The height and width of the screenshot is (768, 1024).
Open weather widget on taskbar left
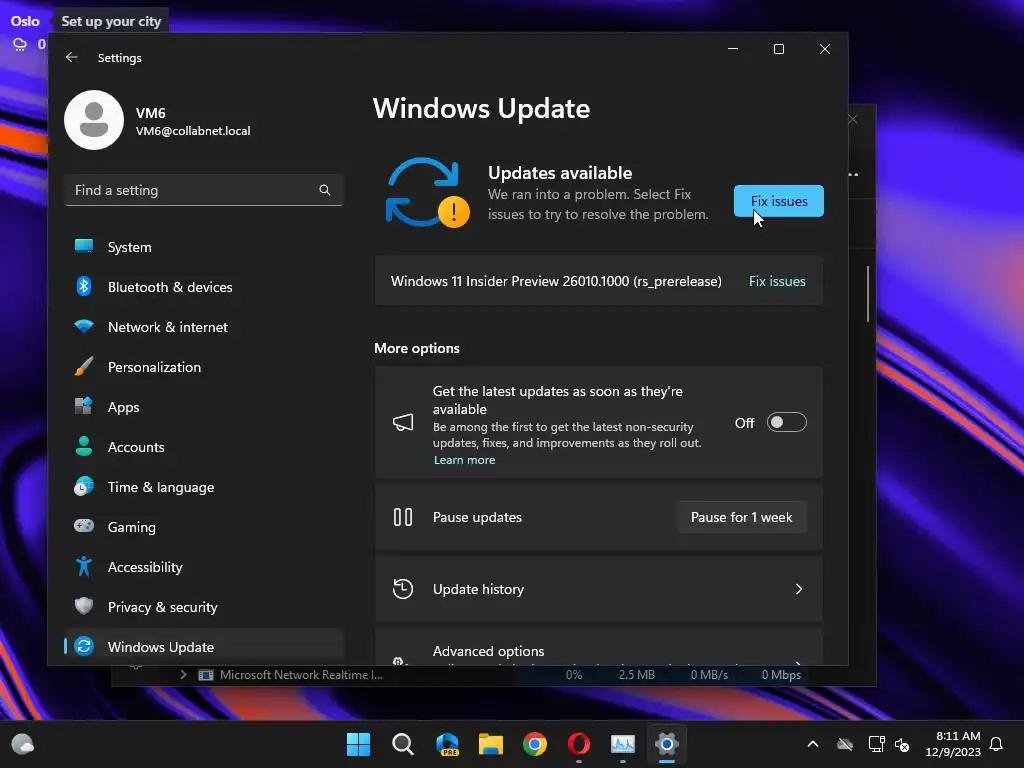tap(23, 744)
